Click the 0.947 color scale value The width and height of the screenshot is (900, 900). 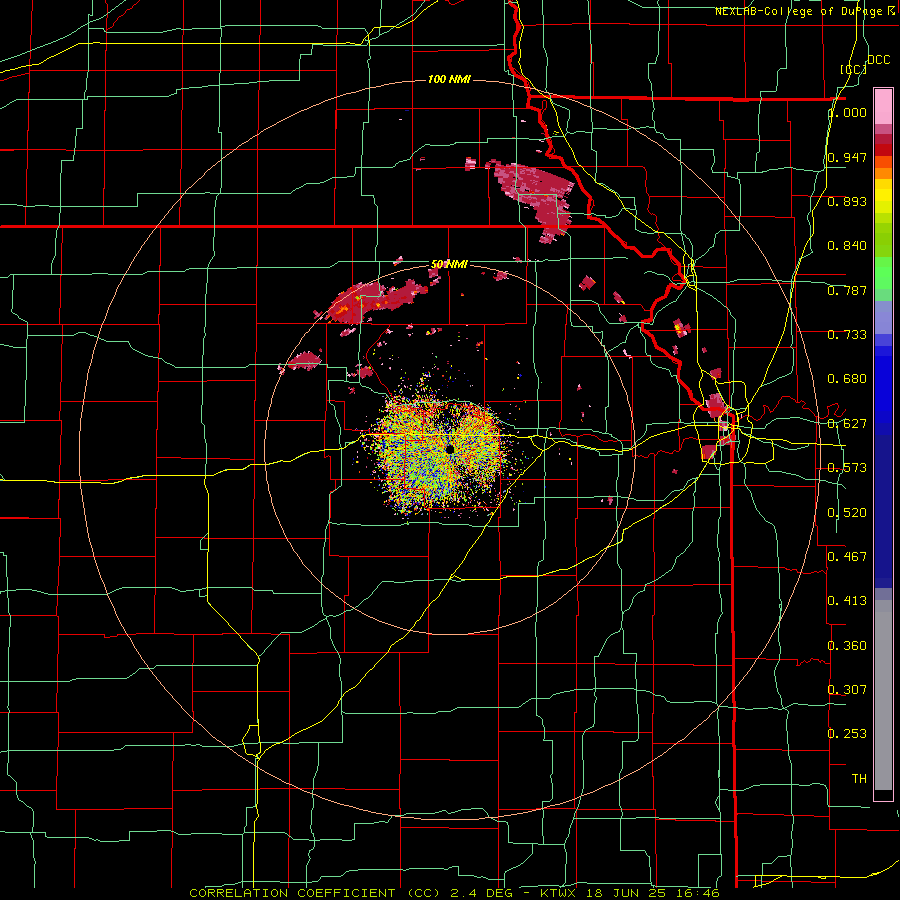[x=847, y=157]
